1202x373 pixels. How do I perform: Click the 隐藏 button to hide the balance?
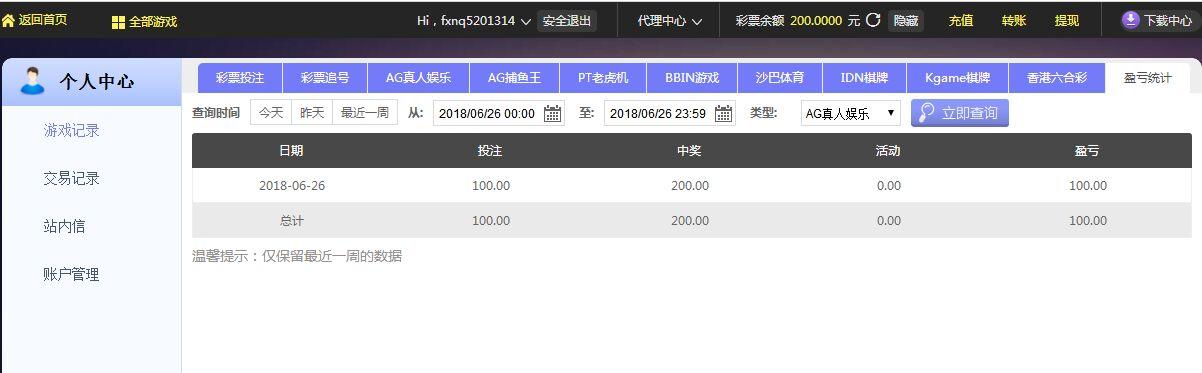point(905,21)
